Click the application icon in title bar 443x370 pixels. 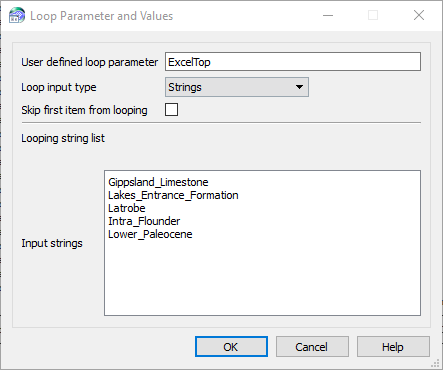pos(17,15)
